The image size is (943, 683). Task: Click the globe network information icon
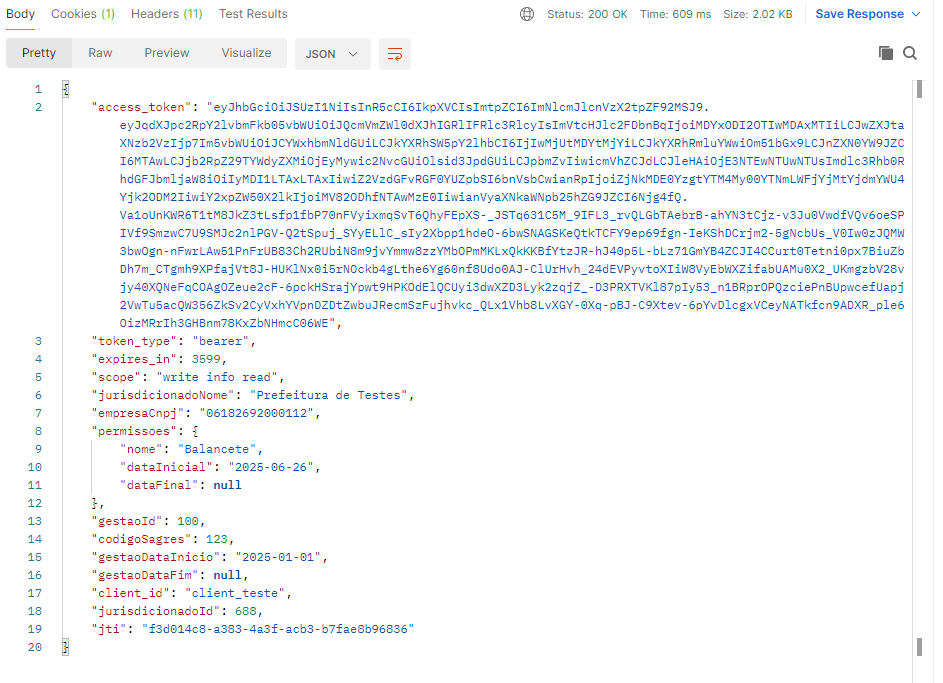pos(527,14)
